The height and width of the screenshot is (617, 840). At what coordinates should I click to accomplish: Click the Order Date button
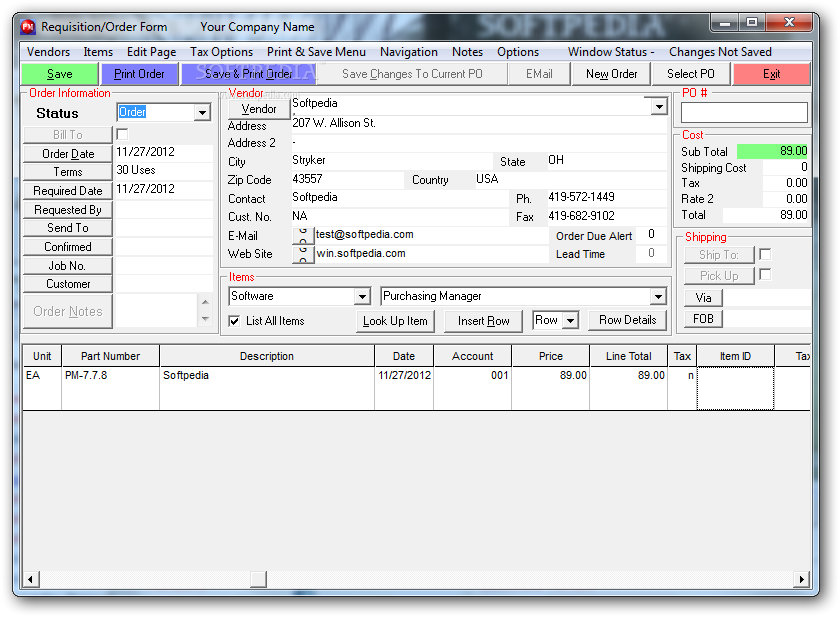point(68,154)
